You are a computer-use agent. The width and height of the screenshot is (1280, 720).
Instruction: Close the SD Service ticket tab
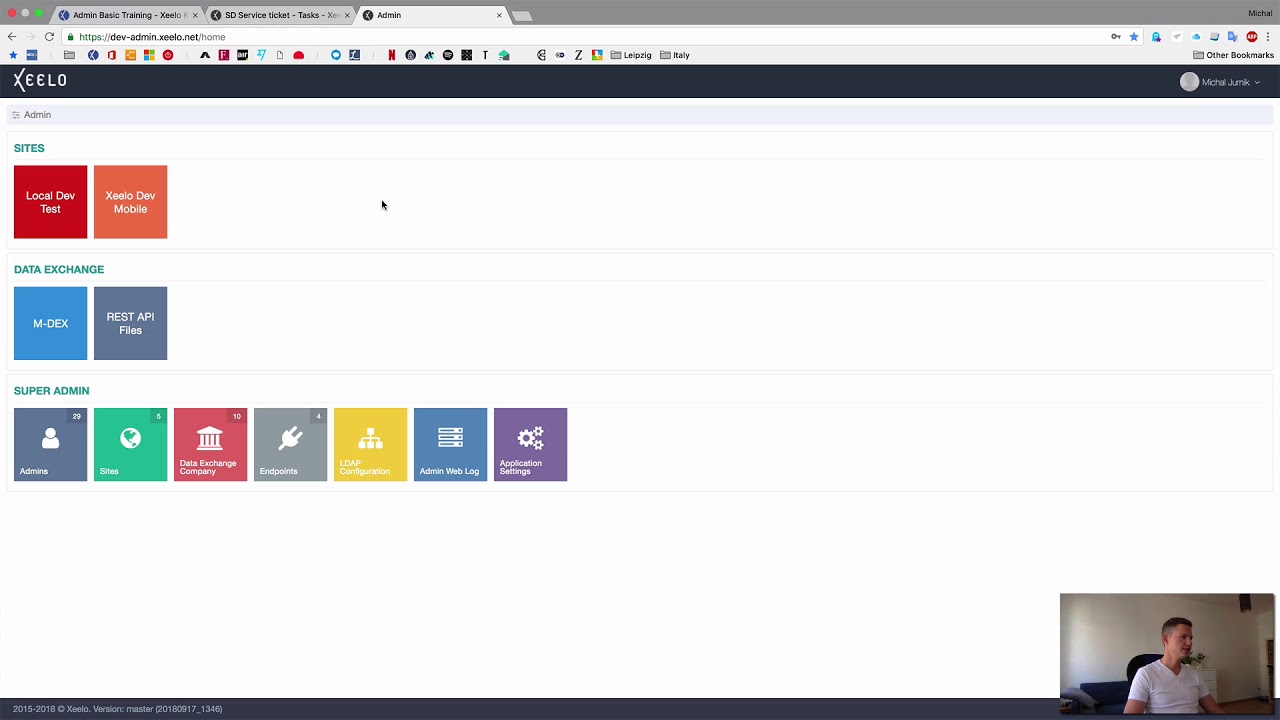coord(347,15)
